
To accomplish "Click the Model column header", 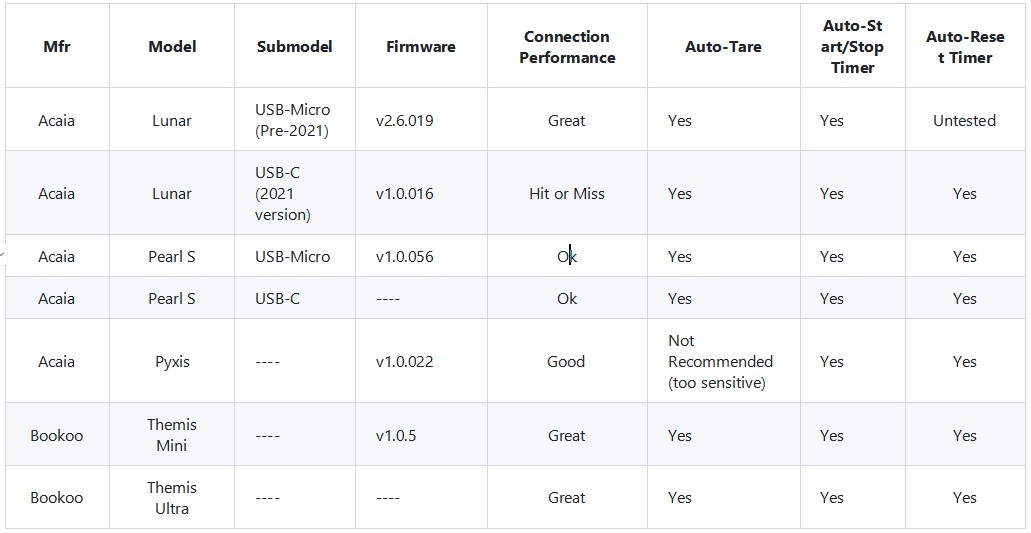I will [x=172, y=47].
